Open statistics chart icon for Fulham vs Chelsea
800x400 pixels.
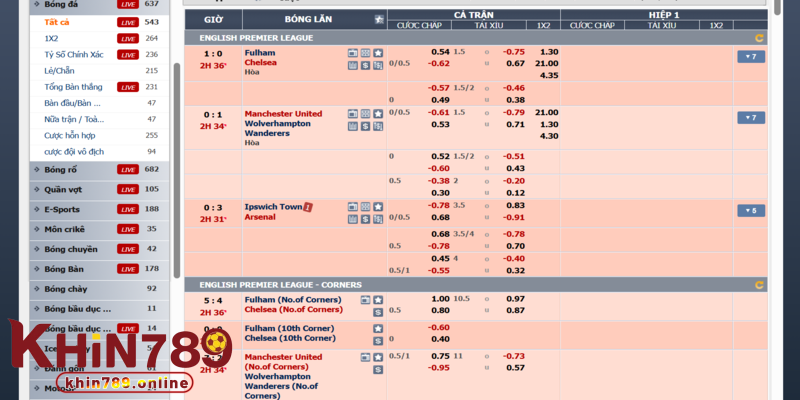353,65
